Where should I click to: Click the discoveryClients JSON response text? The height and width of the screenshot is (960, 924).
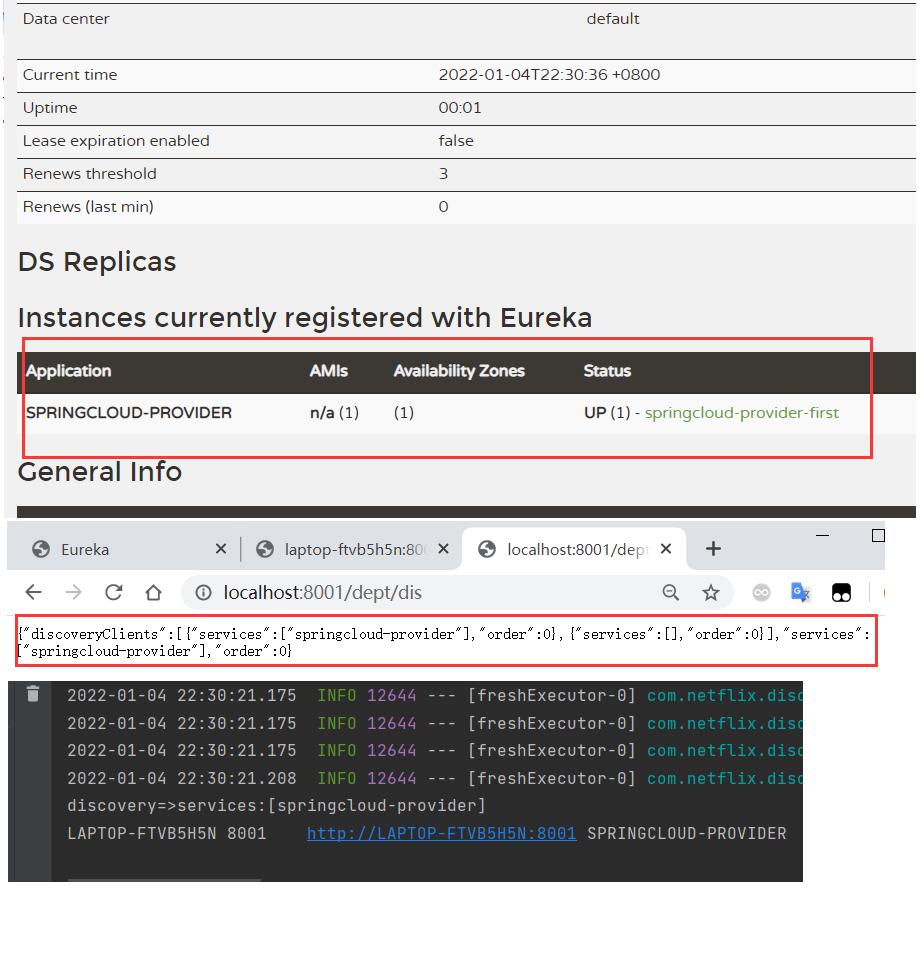click(x=444, y=642)
